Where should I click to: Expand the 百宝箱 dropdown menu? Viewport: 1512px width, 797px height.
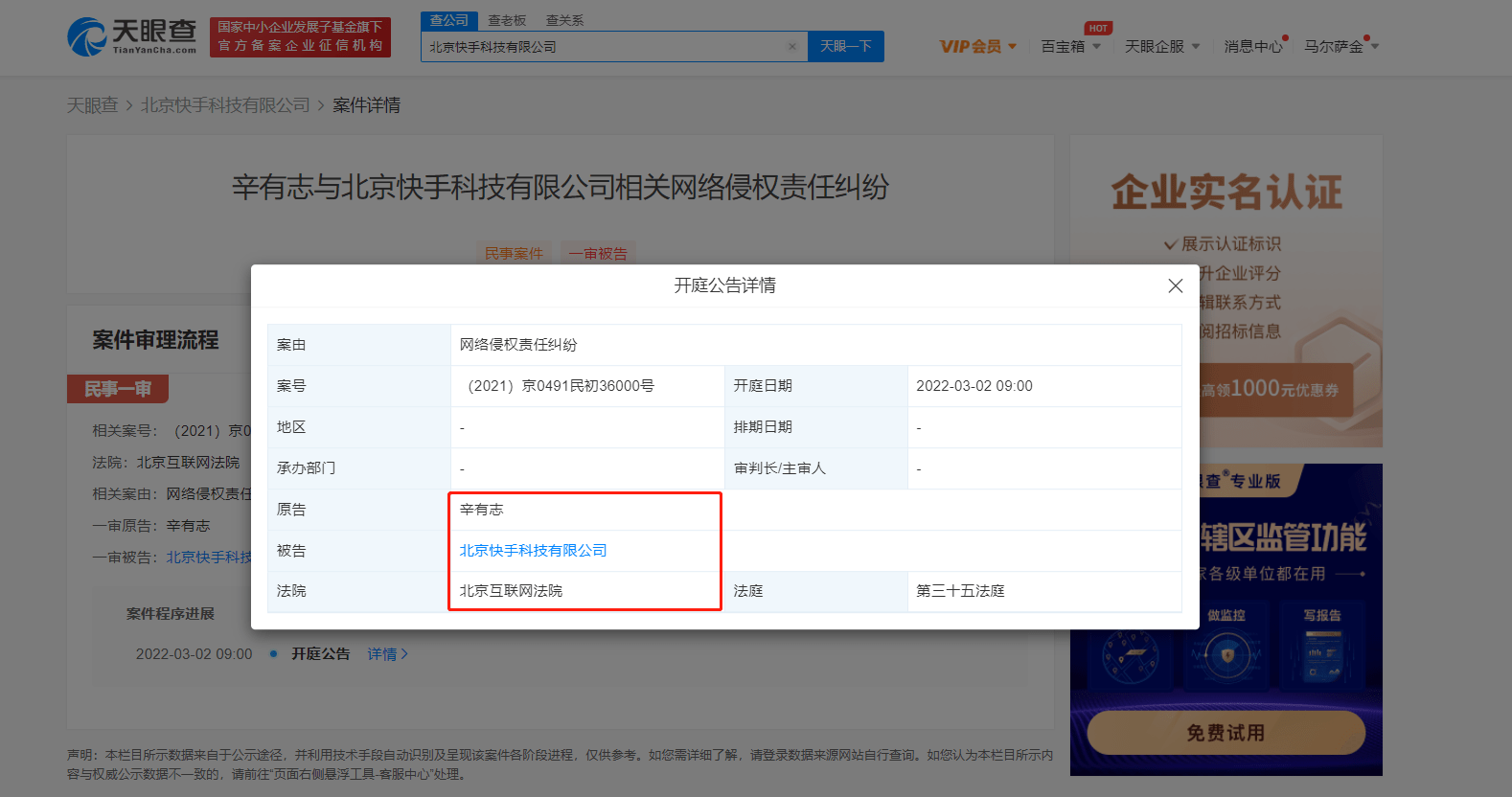point(1070,46)
